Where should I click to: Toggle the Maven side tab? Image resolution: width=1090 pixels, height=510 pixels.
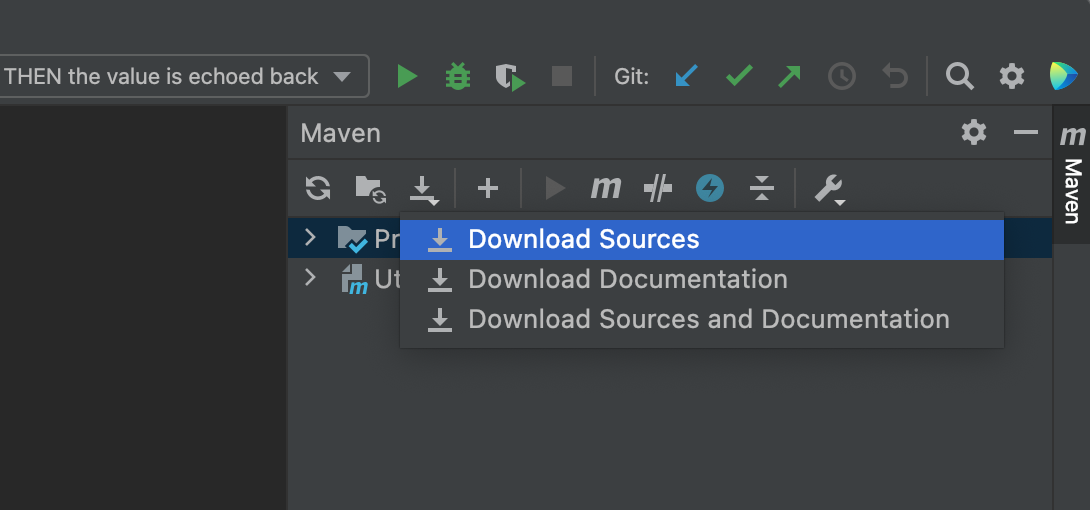(1073, 174)
